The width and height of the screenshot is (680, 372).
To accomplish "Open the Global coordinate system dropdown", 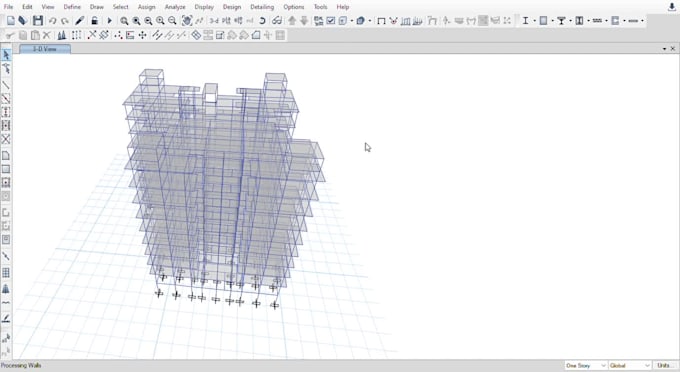I will (x=630, y=365).
